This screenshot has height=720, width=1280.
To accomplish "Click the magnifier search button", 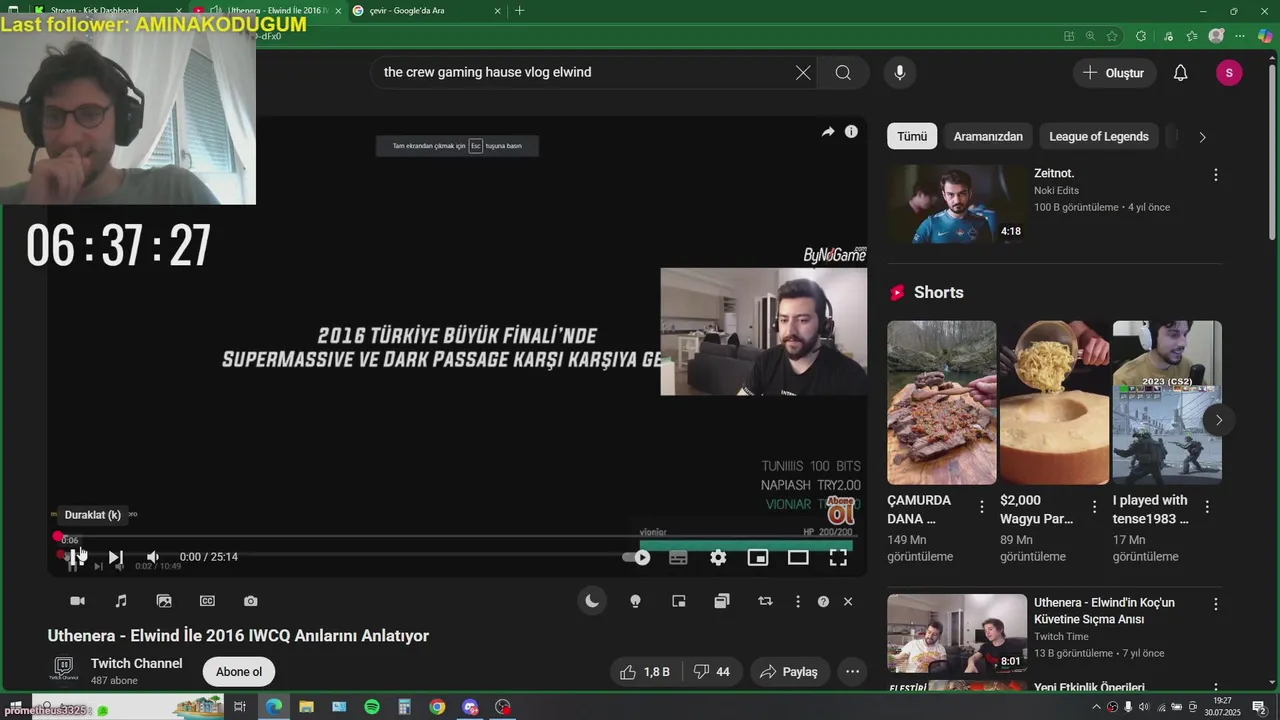I will 843,72.
